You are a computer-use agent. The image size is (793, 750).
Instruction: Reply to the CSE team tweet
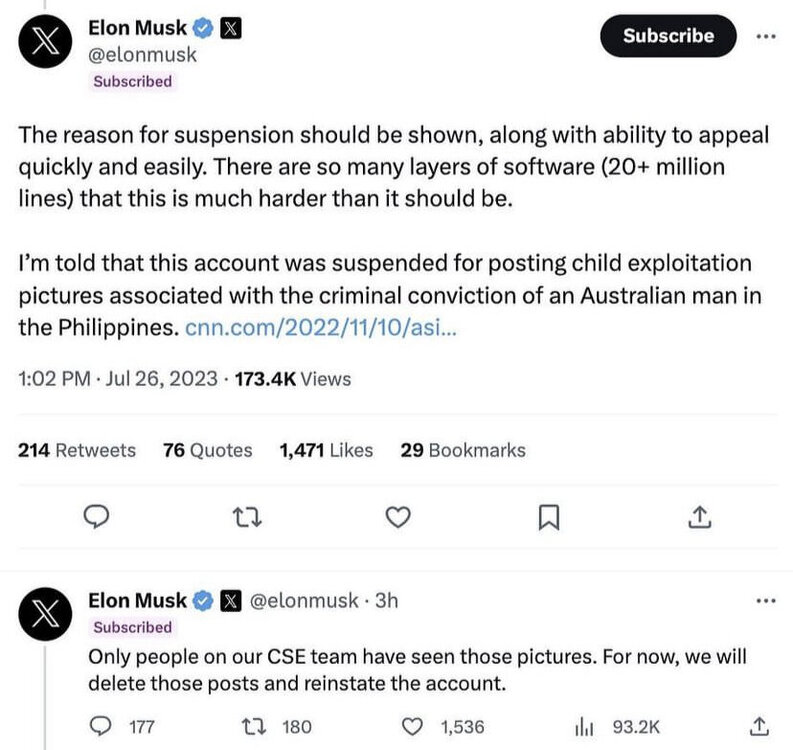(x=101, y=726)
